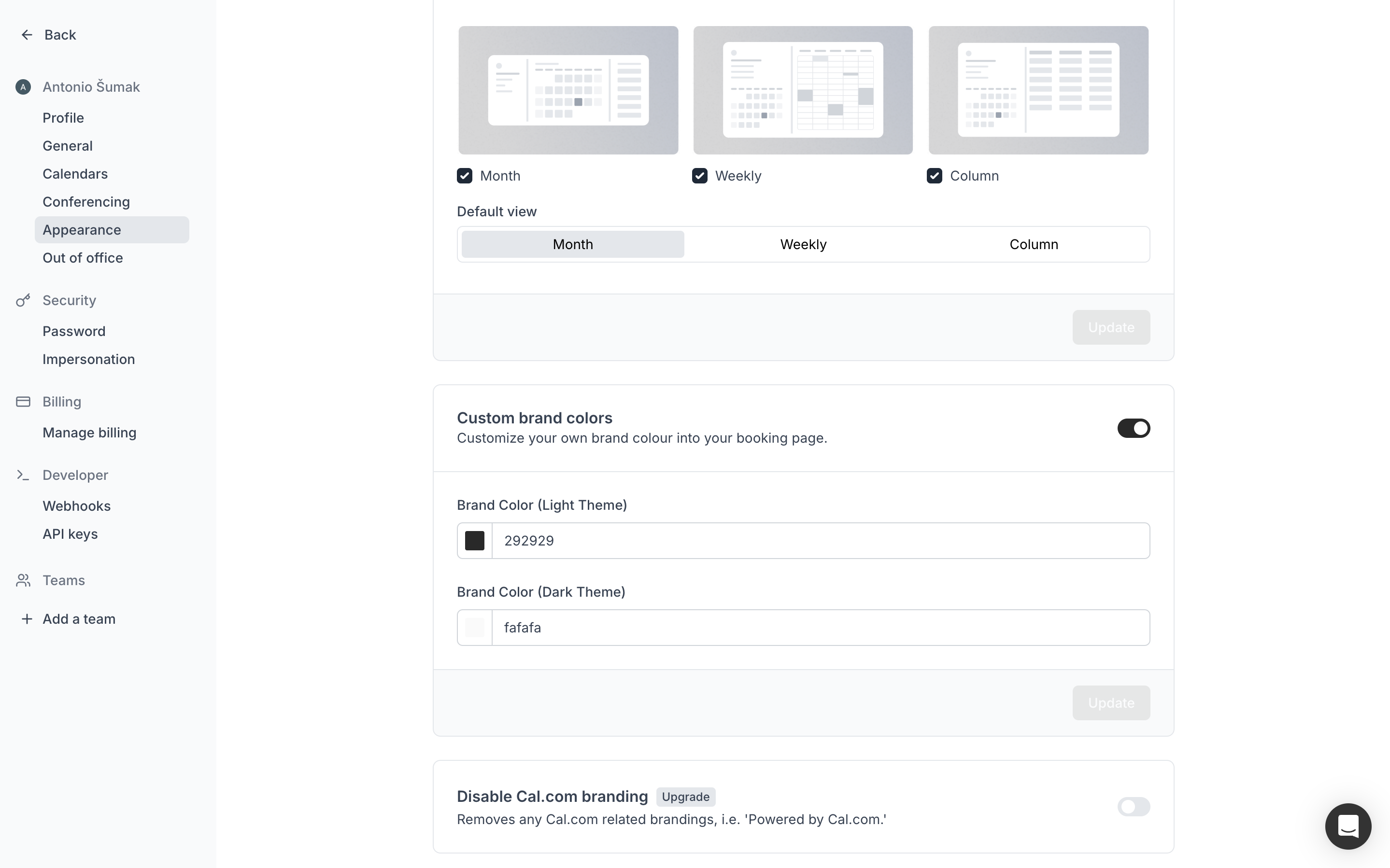
Task: Click the Billing credit card icon
Action: pos(23,402)
